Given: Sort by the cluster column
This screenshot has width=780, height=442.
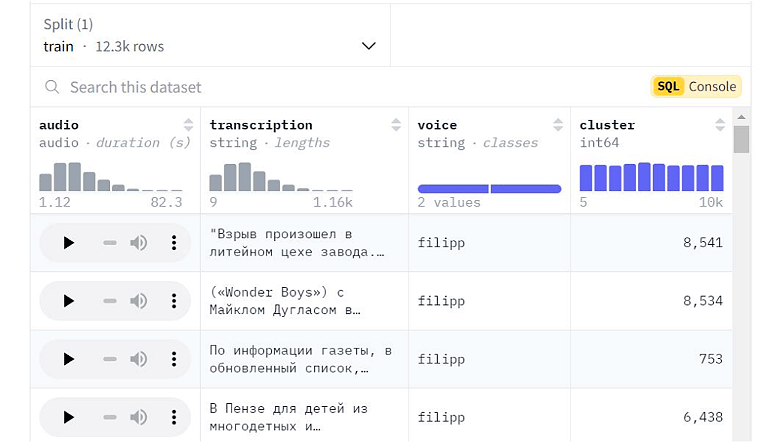Looking at the screenshot, I should [719, 125].
